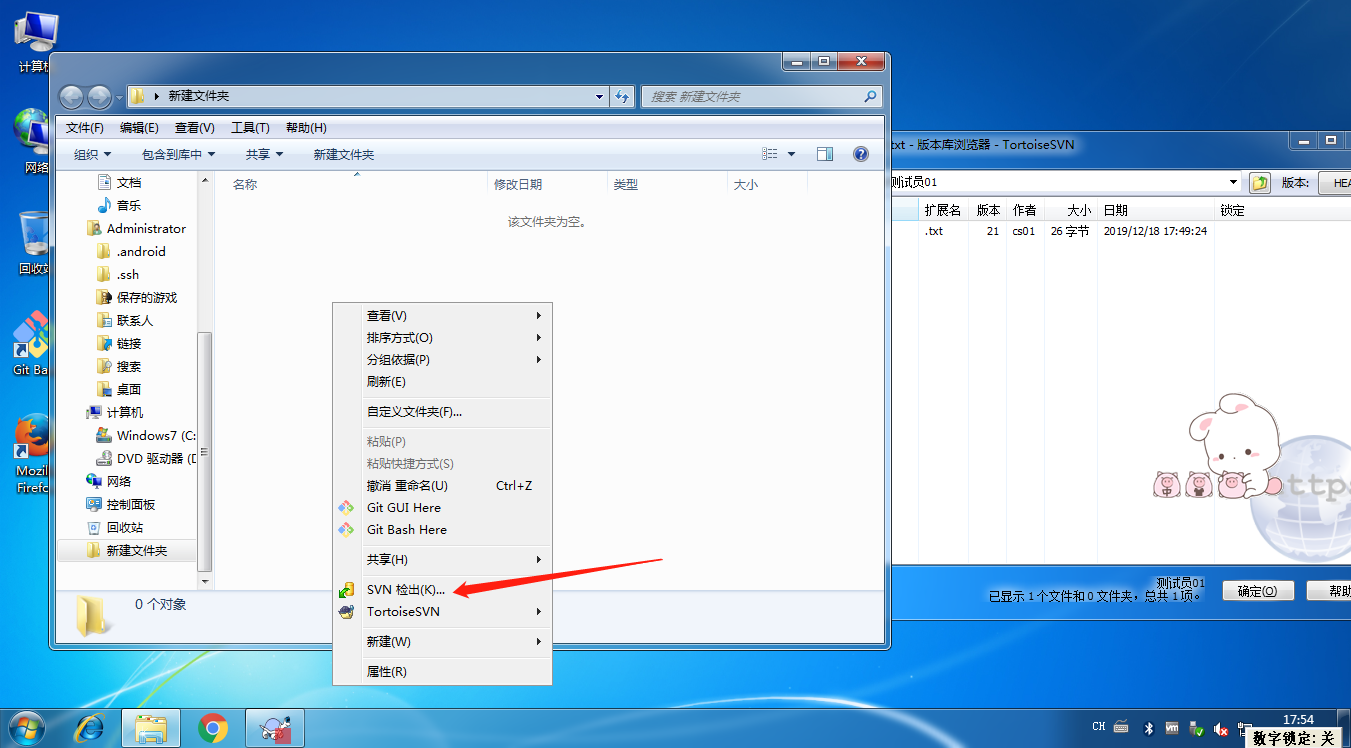Select 联系人 in navigation tree
Image resolution: width=1351 pixels, height=748 pixels.
click(124, 321)
